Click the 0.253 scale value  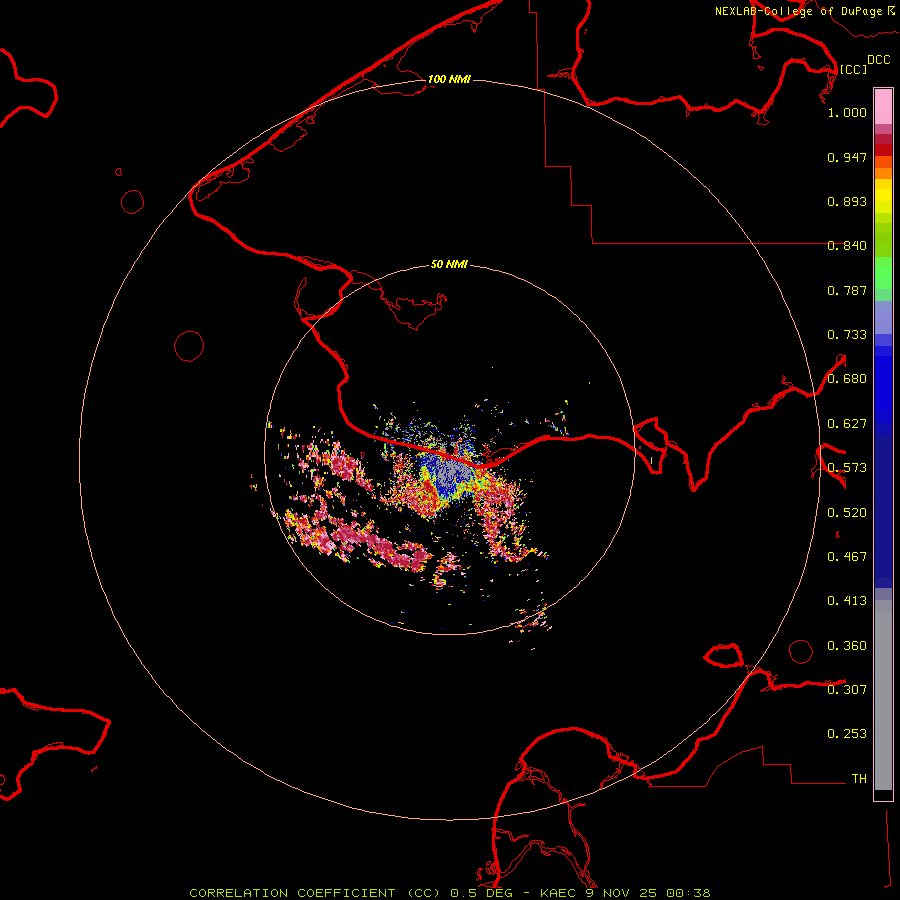[x=847, y=734]
